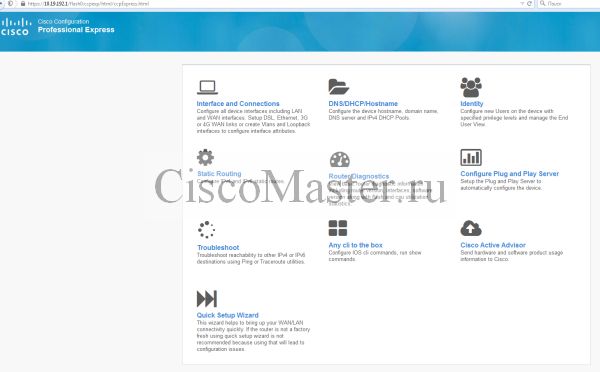Click the users group icon for Identity
Screen dimensions: 600x372
(x=471, y=87)
